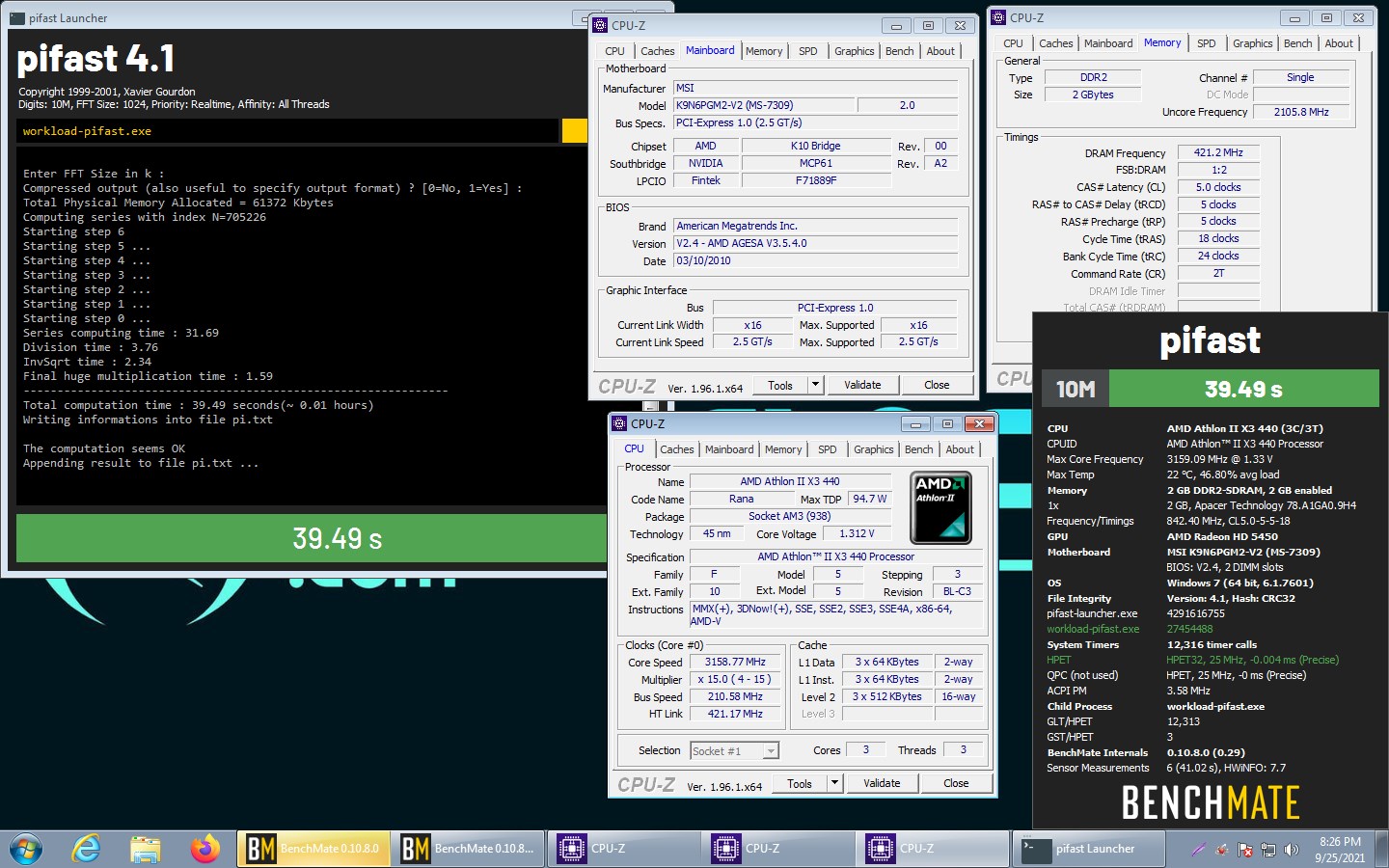Open the Windows Start menu orb
Viewport: 1389px width, 868px height.
point(26,849)
